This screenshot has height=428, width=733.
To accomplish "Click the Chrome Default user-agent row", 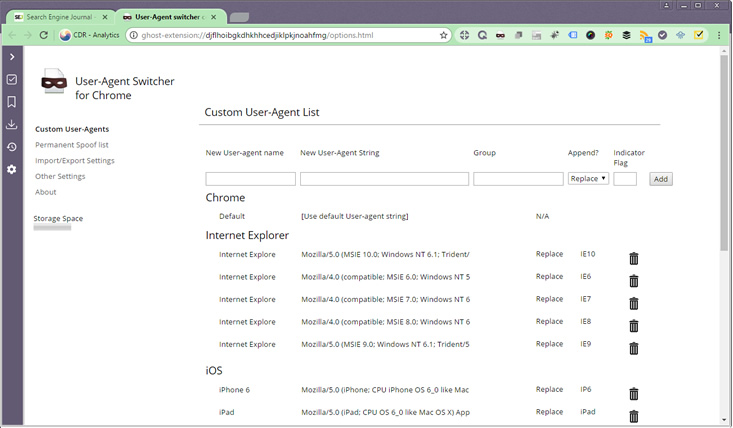I will pos(383,216).
